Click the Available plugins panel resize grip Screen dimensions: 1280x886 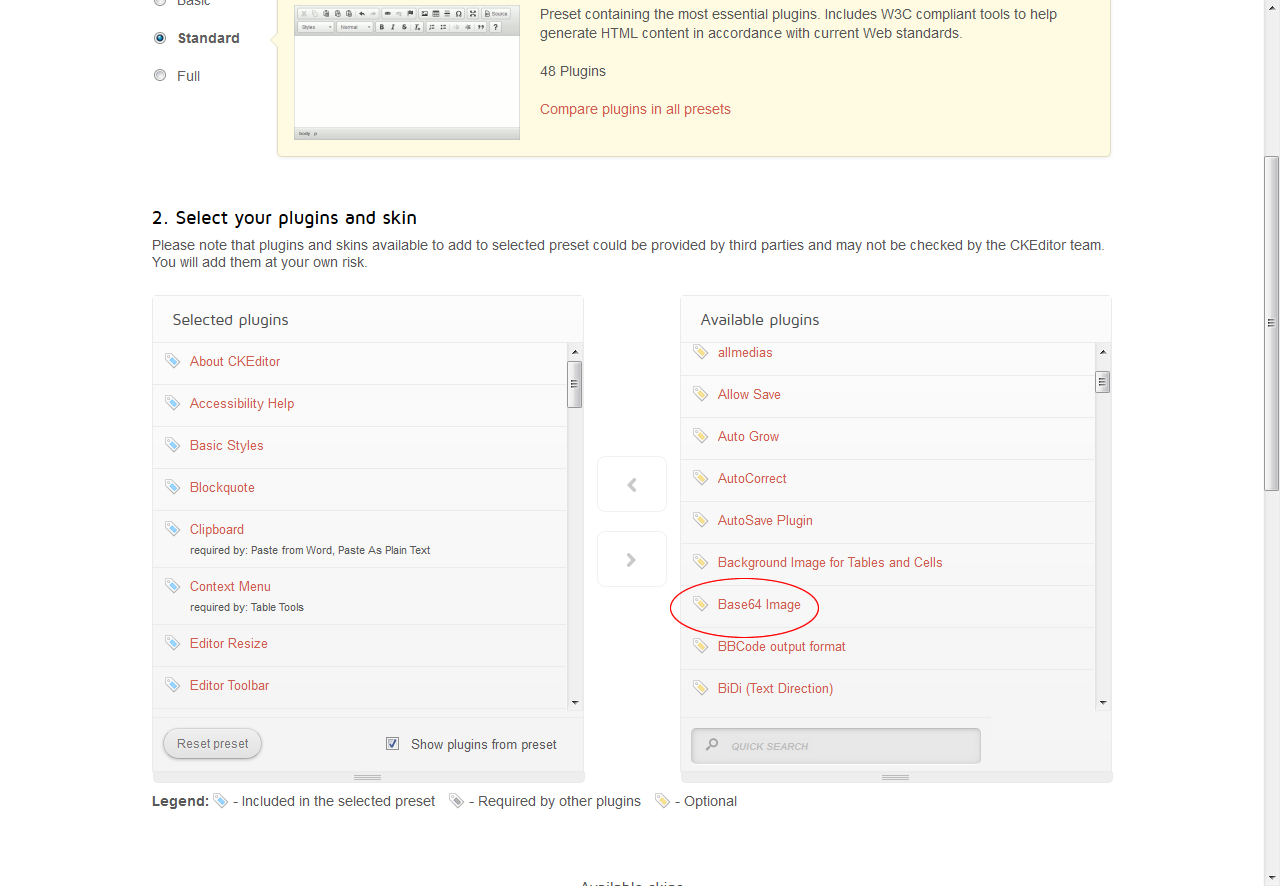point(895,777)
